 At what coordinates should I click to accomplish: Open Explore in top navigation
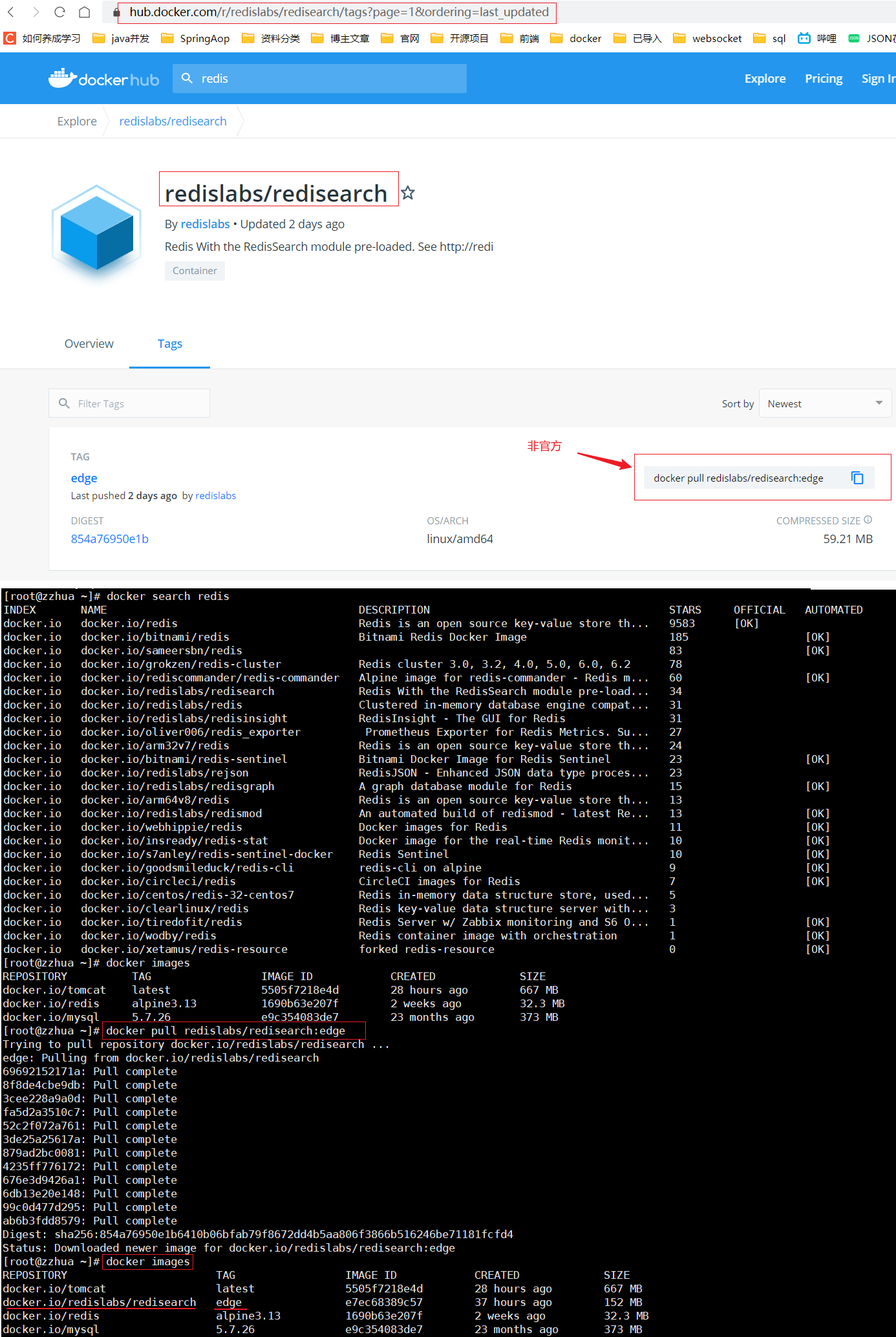pos(765,78)
